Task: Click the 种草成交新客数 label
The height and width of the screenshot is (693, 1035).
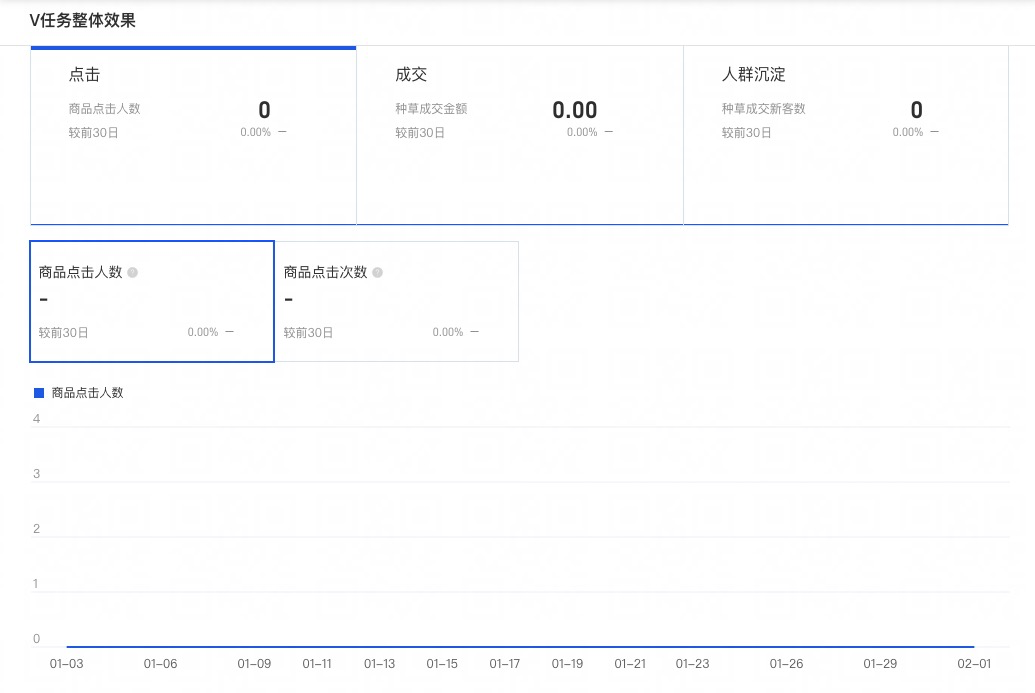Action: click(764, 109)
